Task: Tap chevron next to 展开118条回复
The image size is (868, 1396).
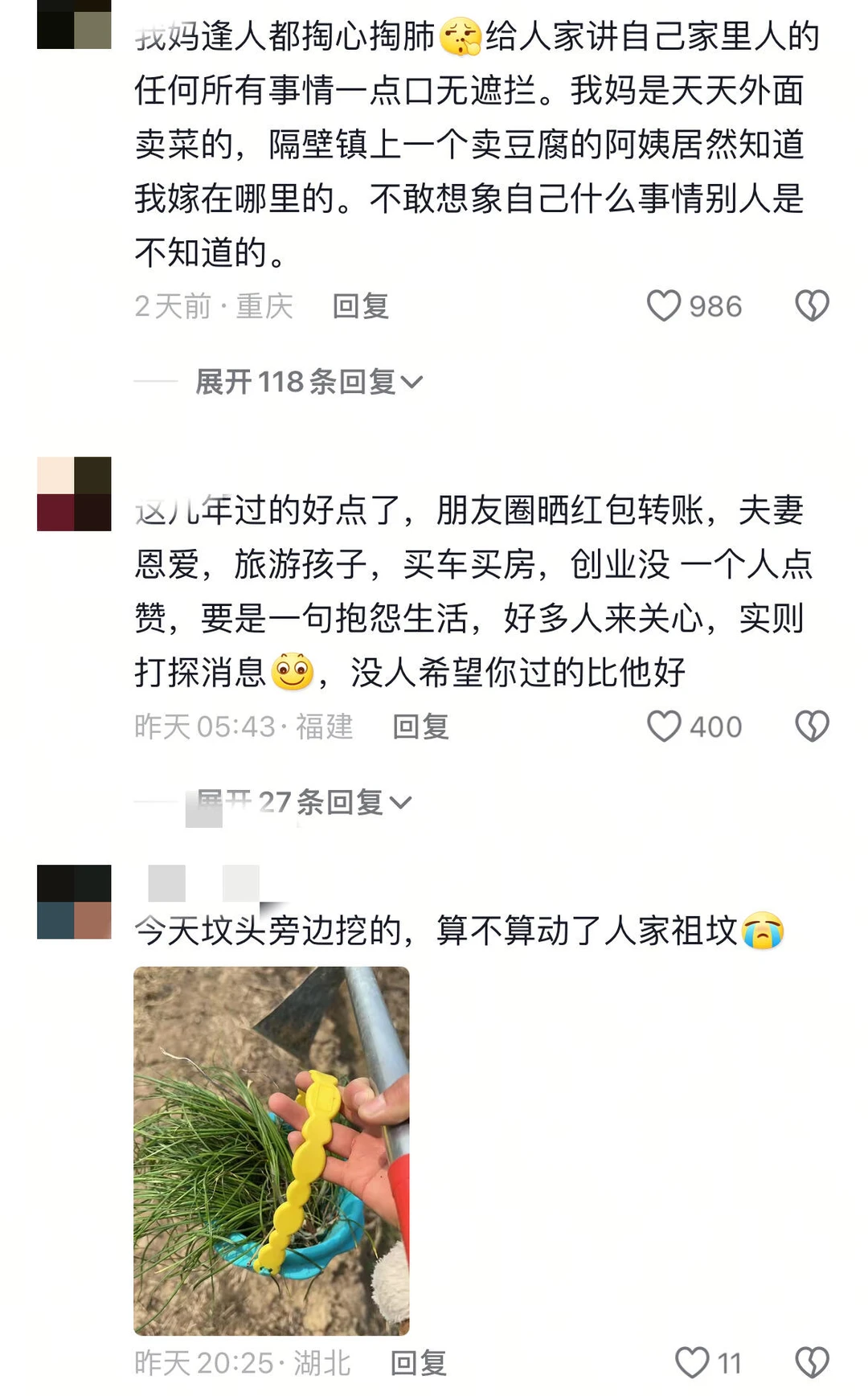Action: point(411,383)
